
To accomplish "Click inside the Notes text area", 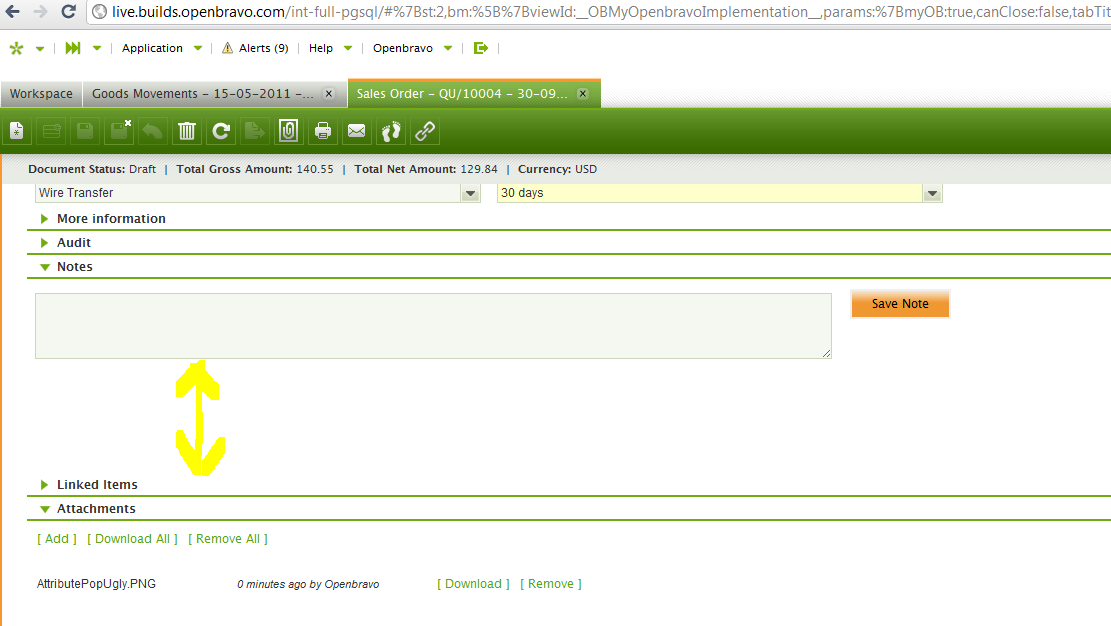I will pos(432,326).
